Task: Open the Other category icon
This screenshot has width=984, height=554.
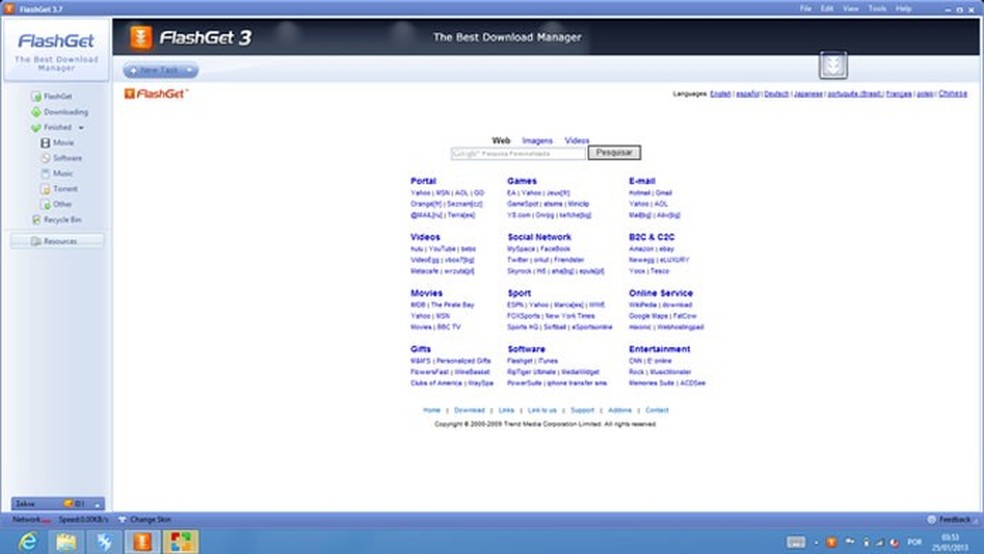Action: pos(45,205)
